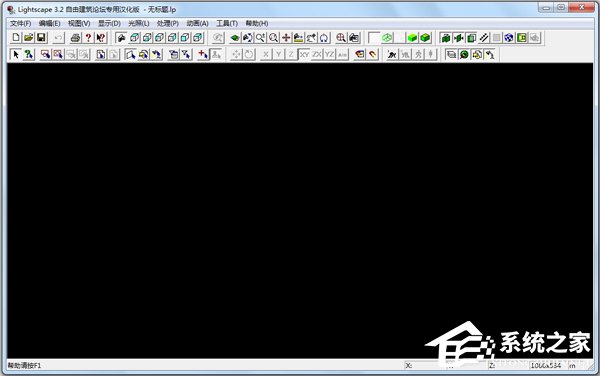Expand the 处理(P) menu
600x376 pixels.
click(x=168, y=23)
